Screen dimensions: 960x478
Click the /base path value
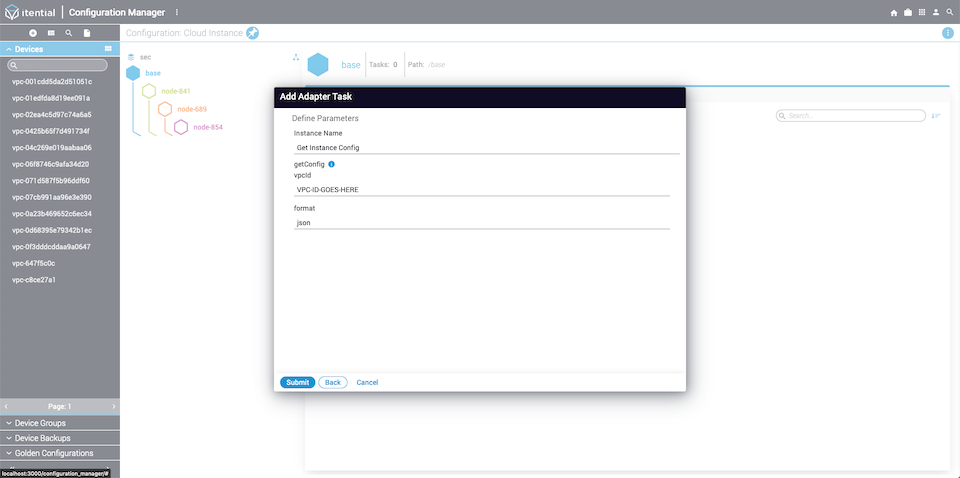[437, 64]
